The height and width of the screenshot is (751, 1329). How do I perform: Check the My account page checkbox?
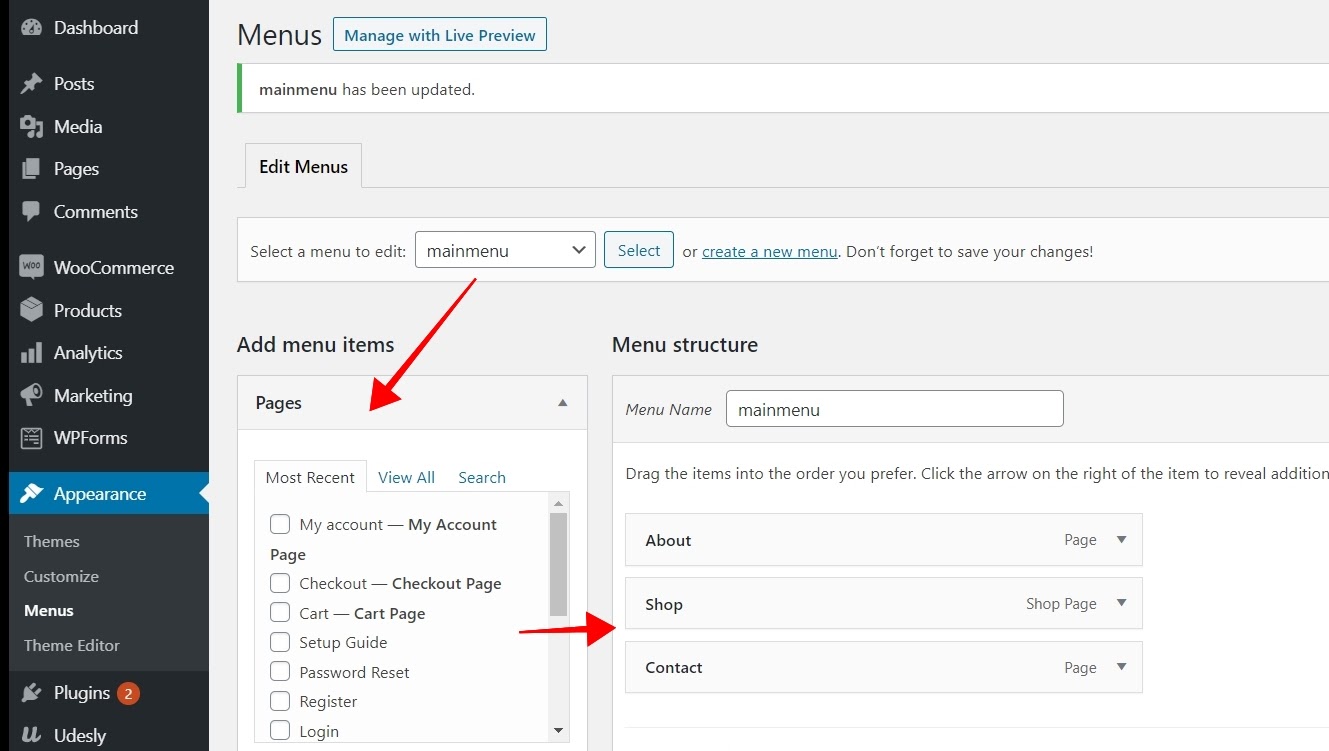tap(280, 524)
